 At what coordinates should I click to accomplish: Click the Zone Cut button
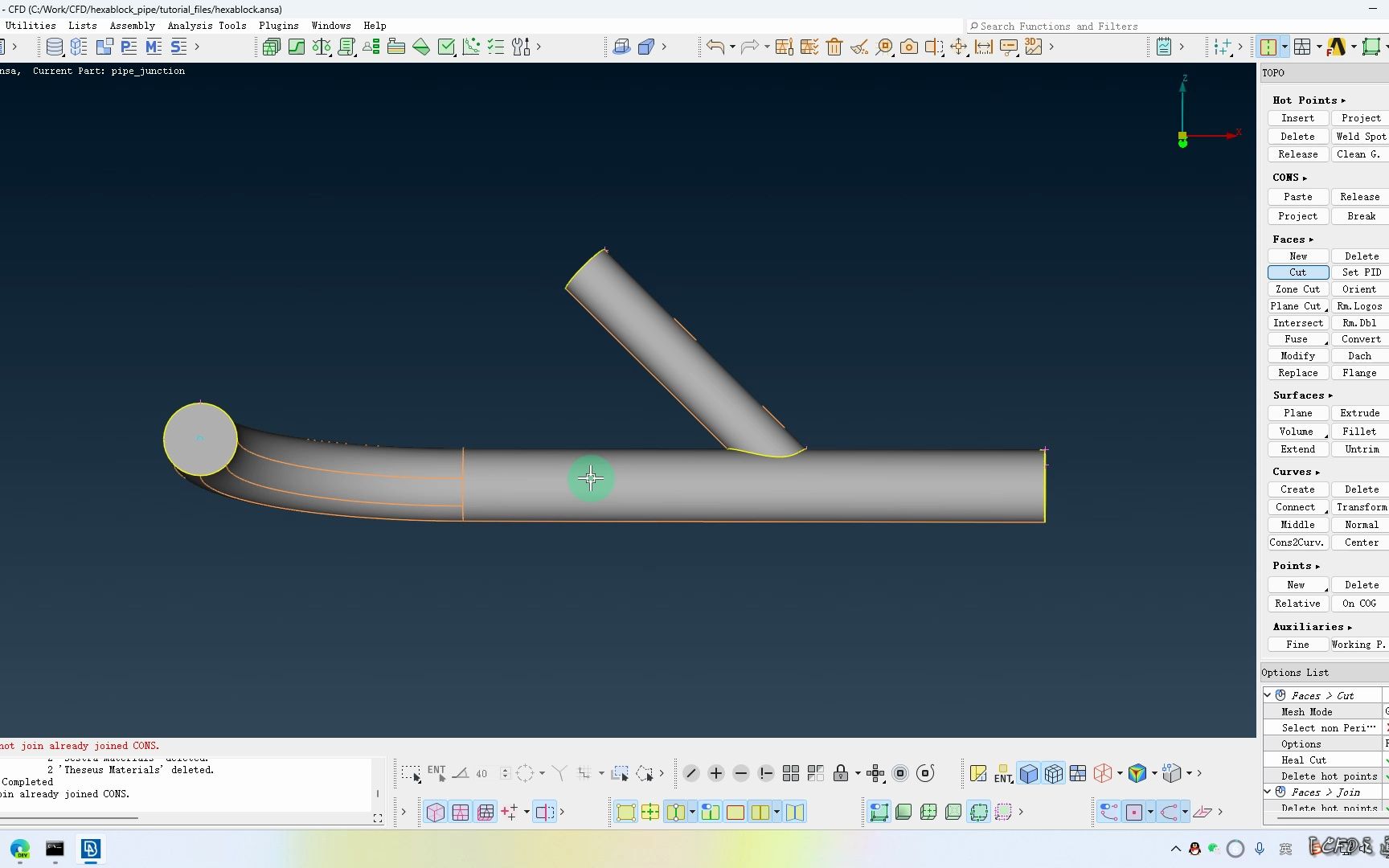click(1298, 289)
